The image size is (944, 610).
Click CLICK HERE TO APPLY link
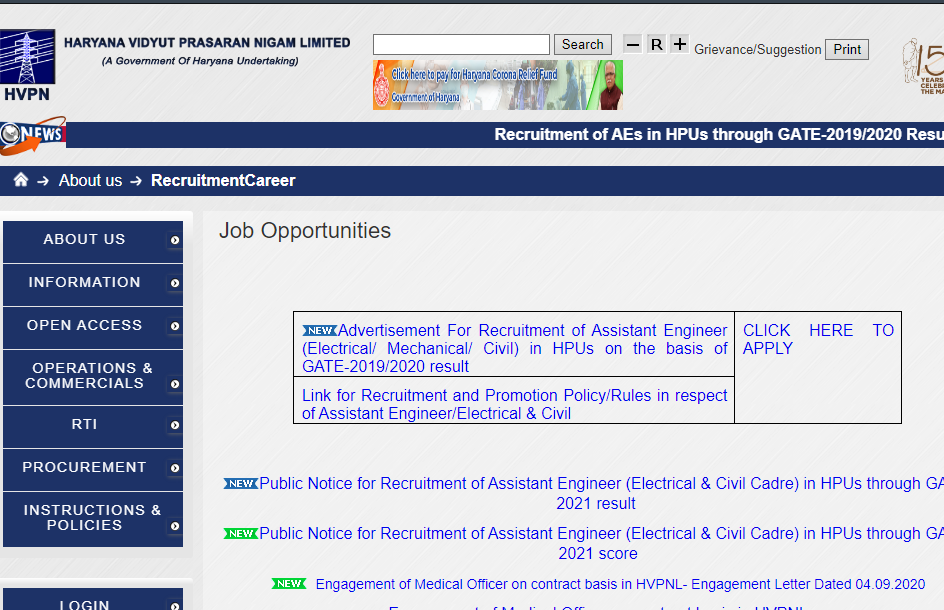[818, 339]
